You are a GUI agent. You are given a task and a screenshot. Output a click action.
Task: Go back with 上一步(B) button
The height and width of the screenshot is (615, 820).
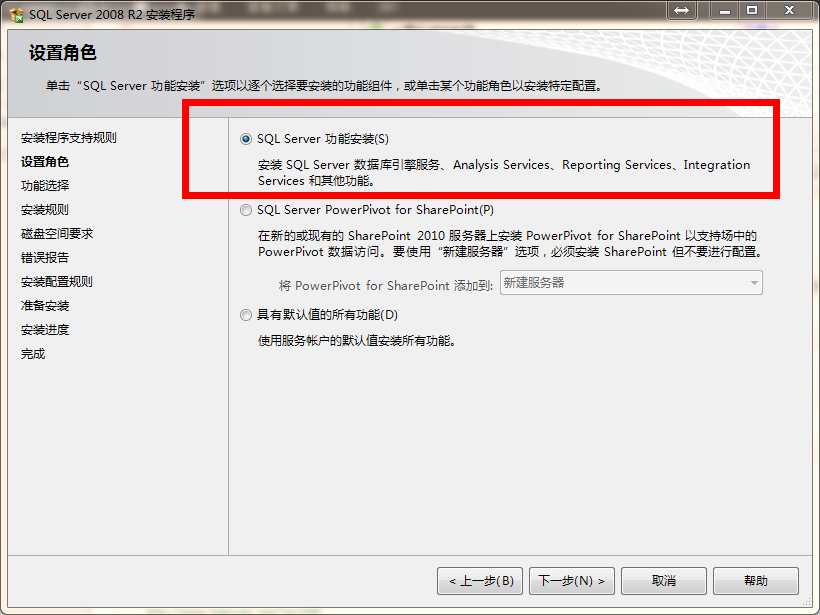480,581
